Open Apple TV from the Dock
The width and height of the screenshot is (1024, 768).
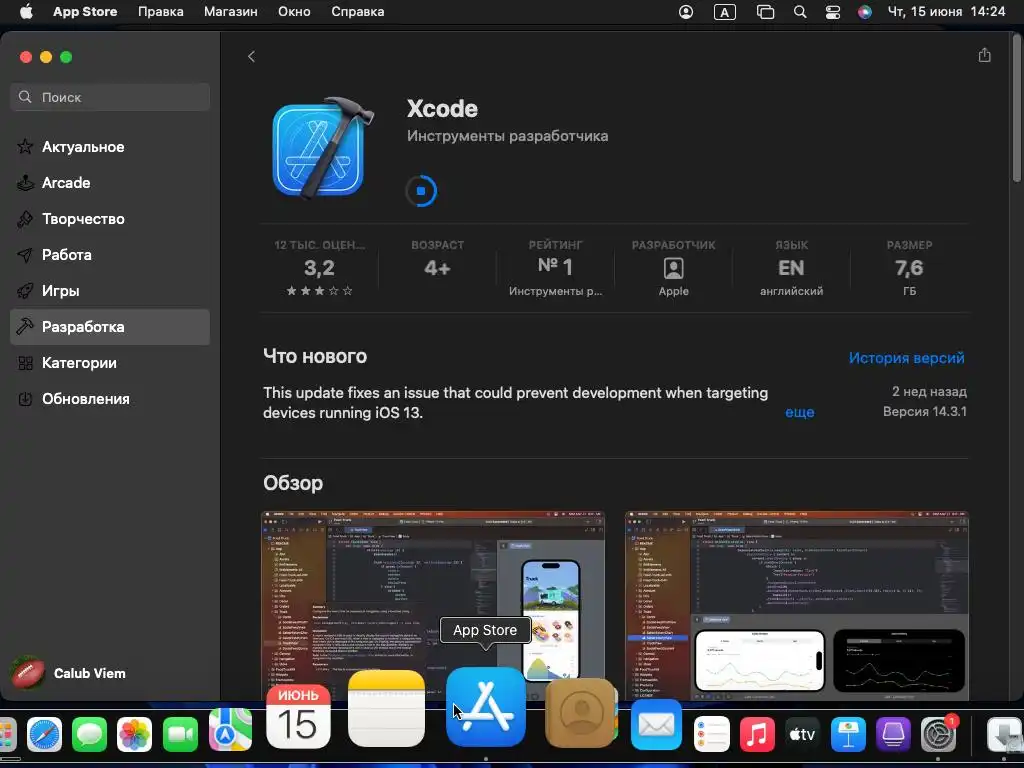coord(802,733)
